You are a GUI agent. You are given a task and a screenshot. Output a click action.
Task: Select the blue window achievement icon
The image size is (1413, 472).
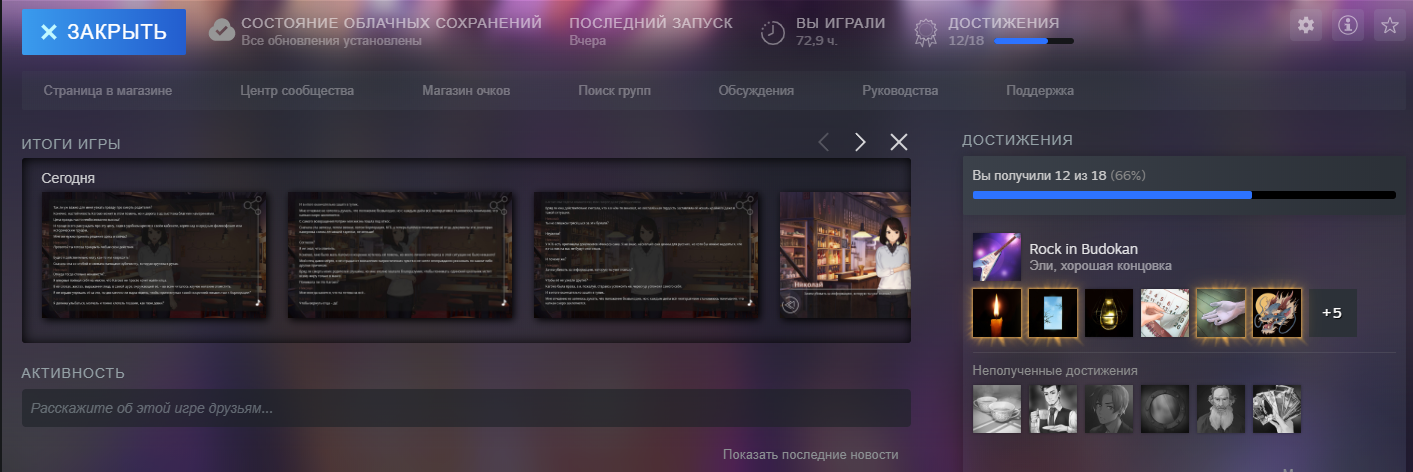pyautogui.click(x=1053, y=313)
